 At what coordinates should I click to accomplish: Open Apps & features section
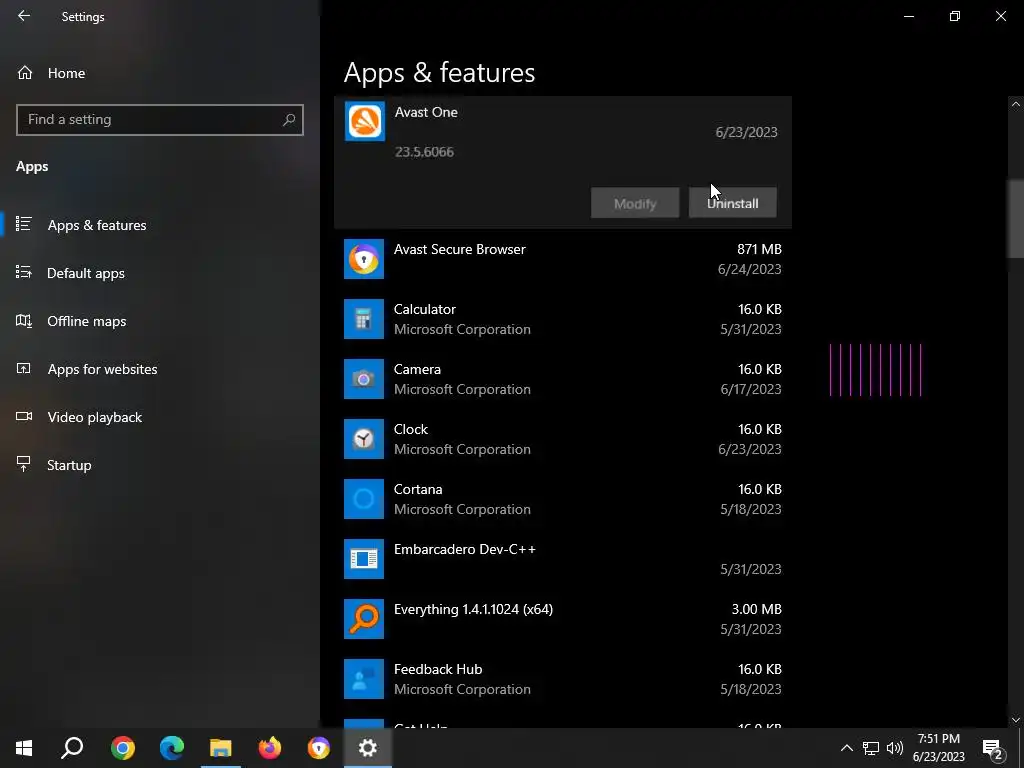(97, 225)
